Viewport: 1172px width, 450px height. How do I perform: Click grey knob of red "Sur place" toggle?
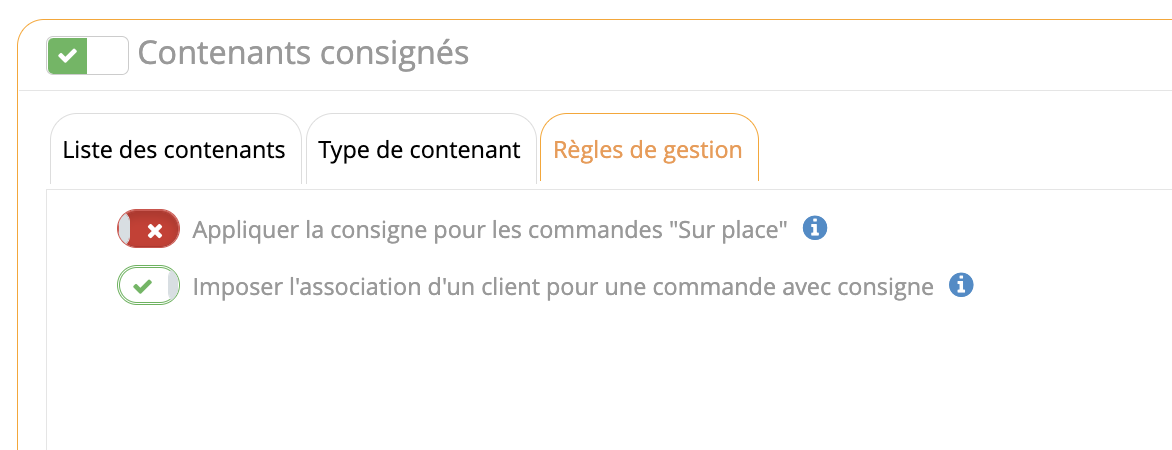[124, 230]
